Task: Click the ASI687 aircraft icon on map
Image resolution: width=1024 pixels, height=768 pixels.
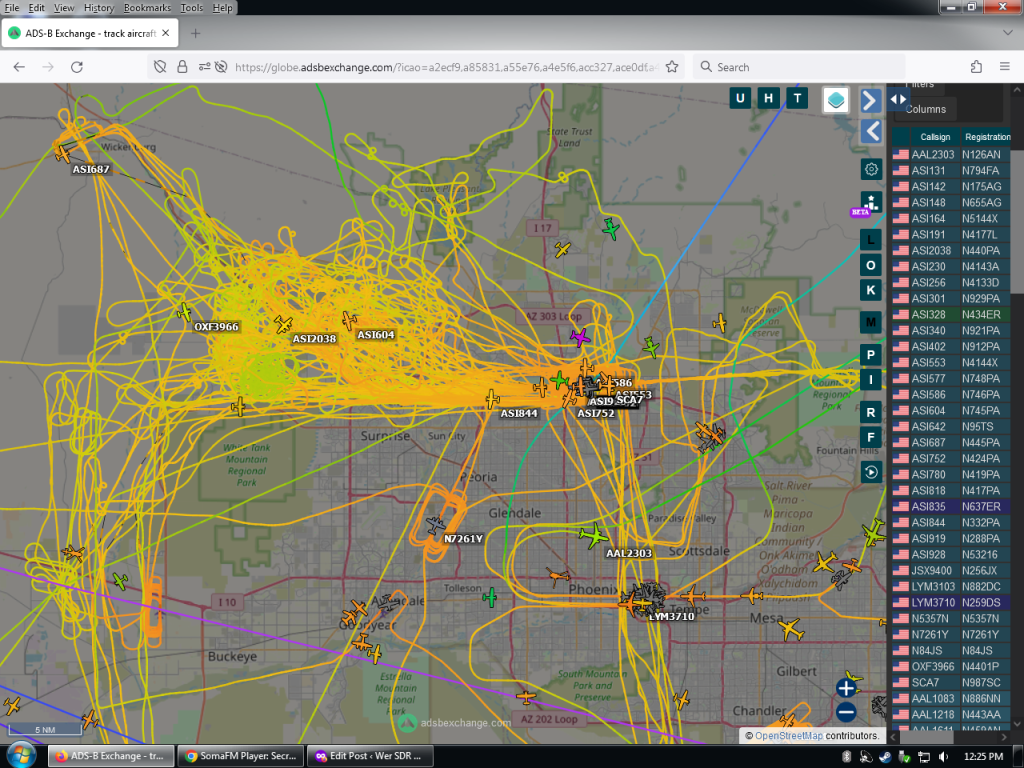Action: click(x=63, y=154)
